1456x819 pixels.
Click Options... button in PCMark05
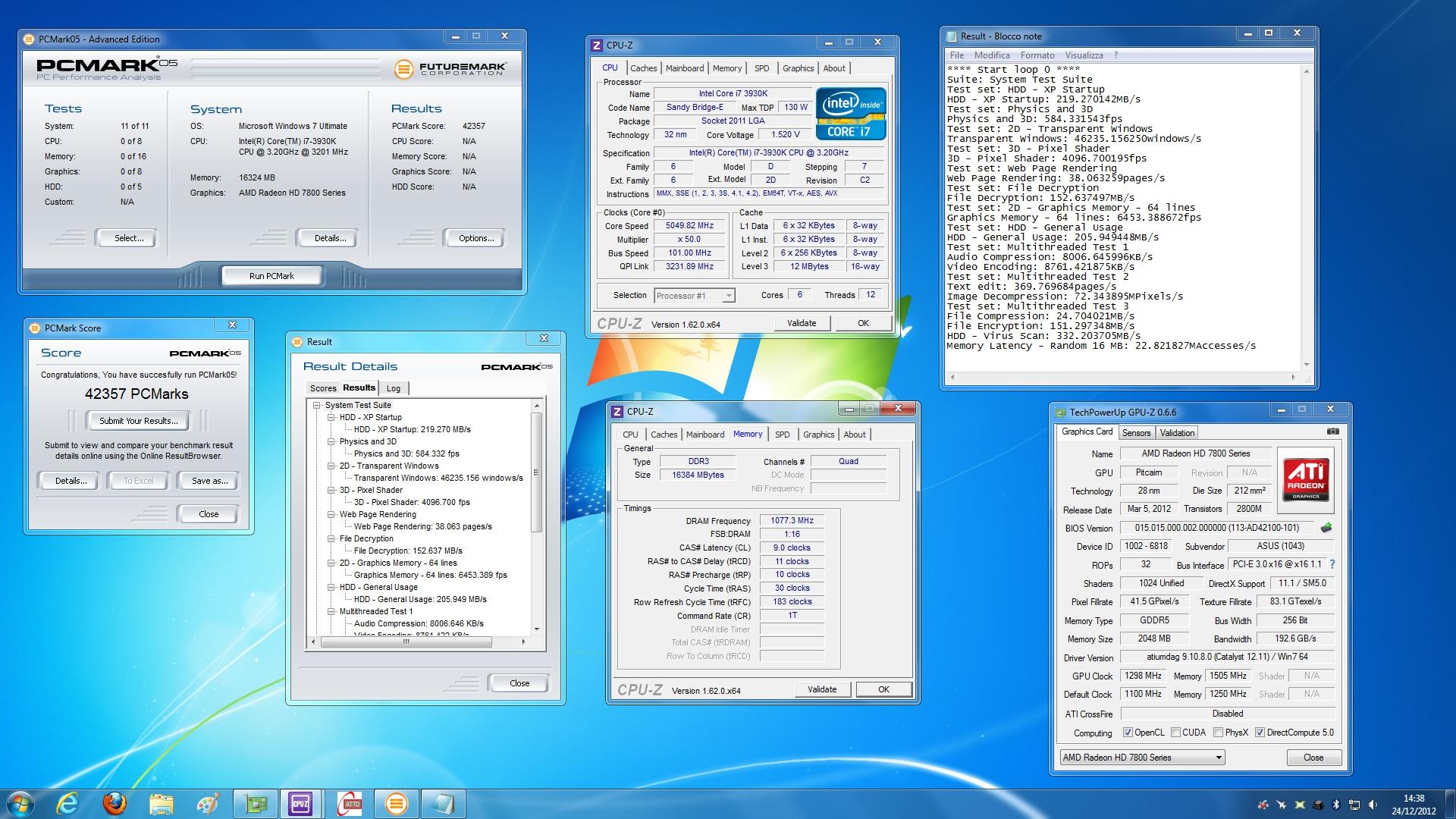pos(475,238)
